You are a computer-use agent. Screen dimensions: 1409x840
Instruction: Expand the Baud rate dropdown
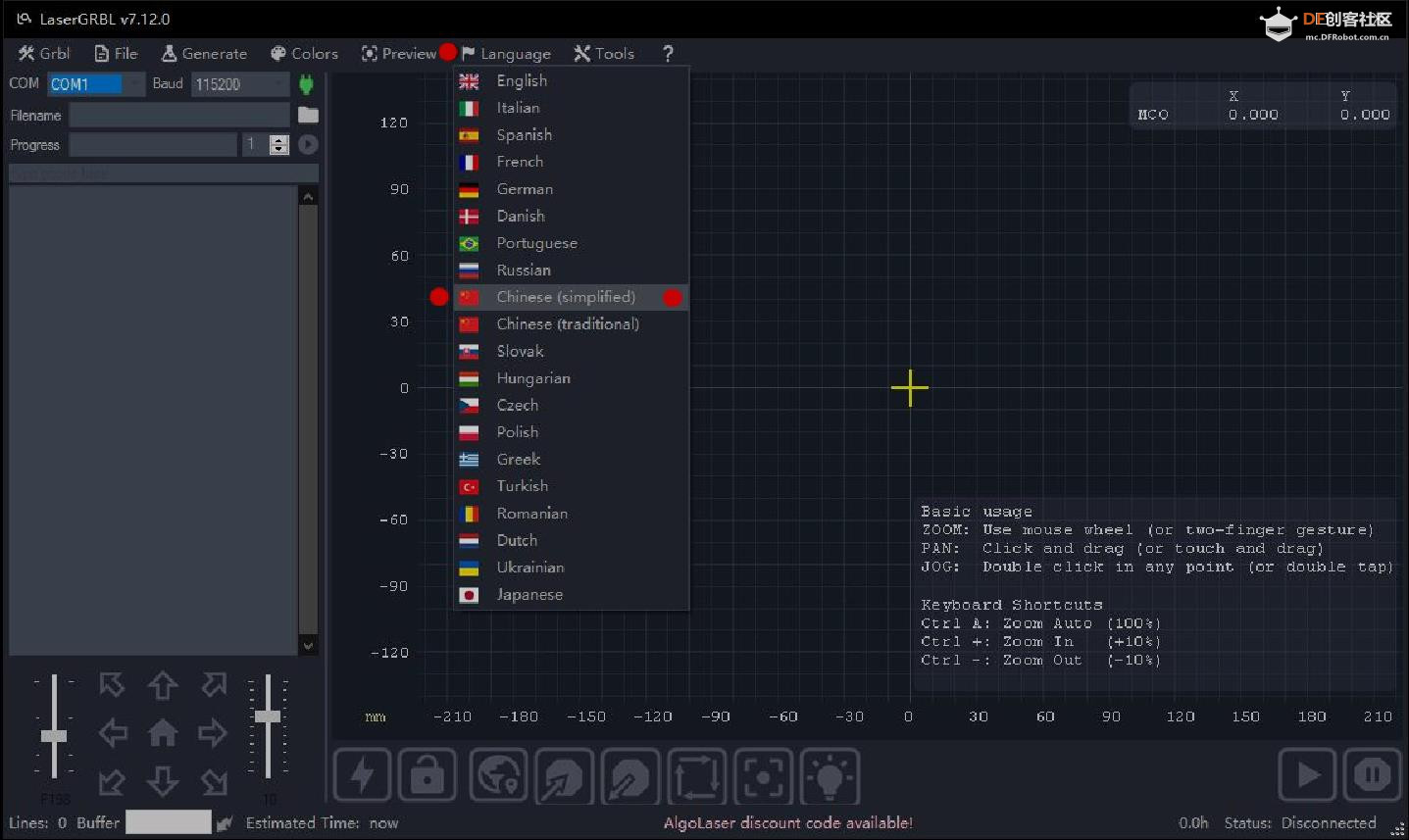(x=279, y=84)
